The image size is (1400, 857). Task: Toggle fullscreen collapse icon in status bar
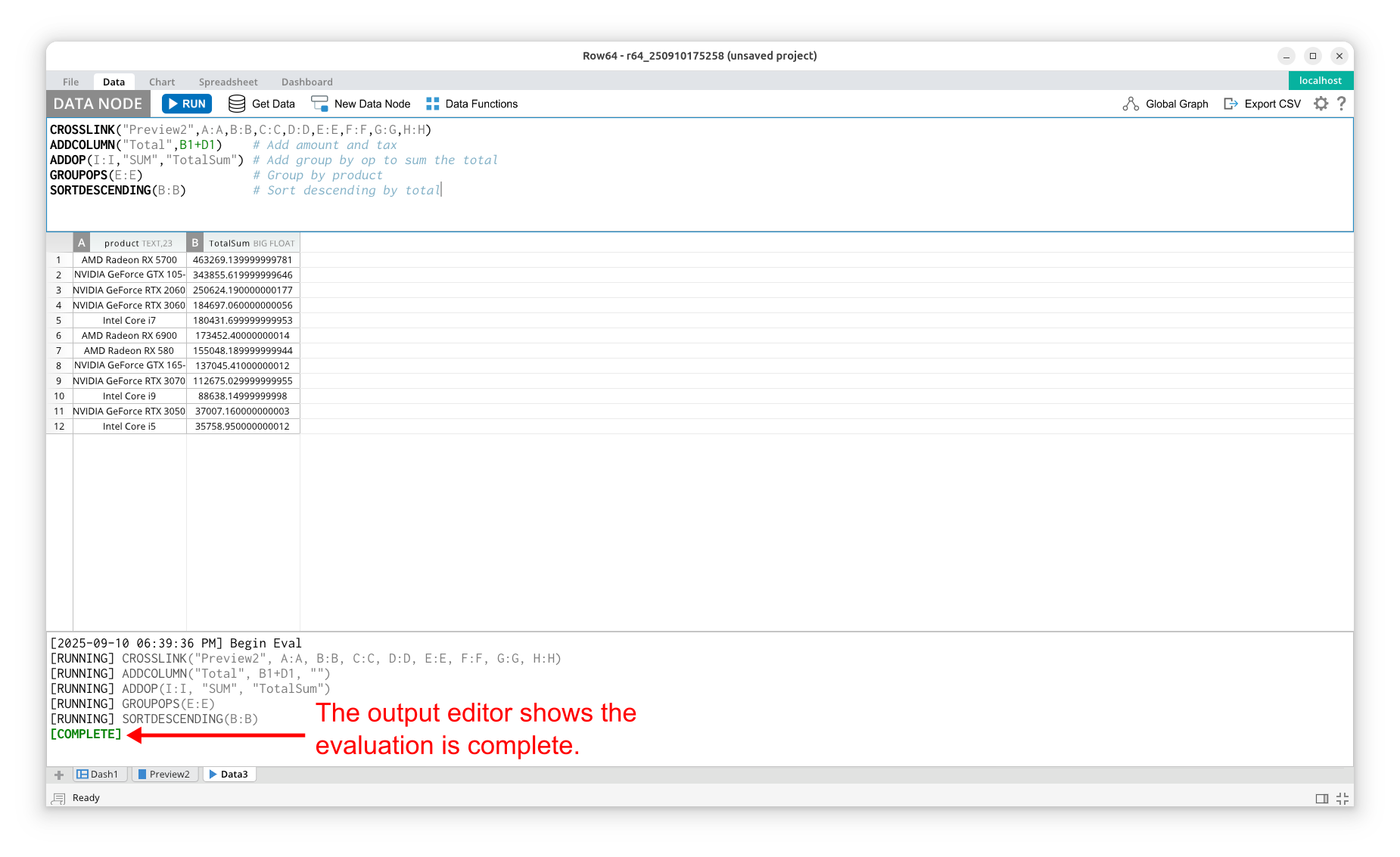(1342, 798)
